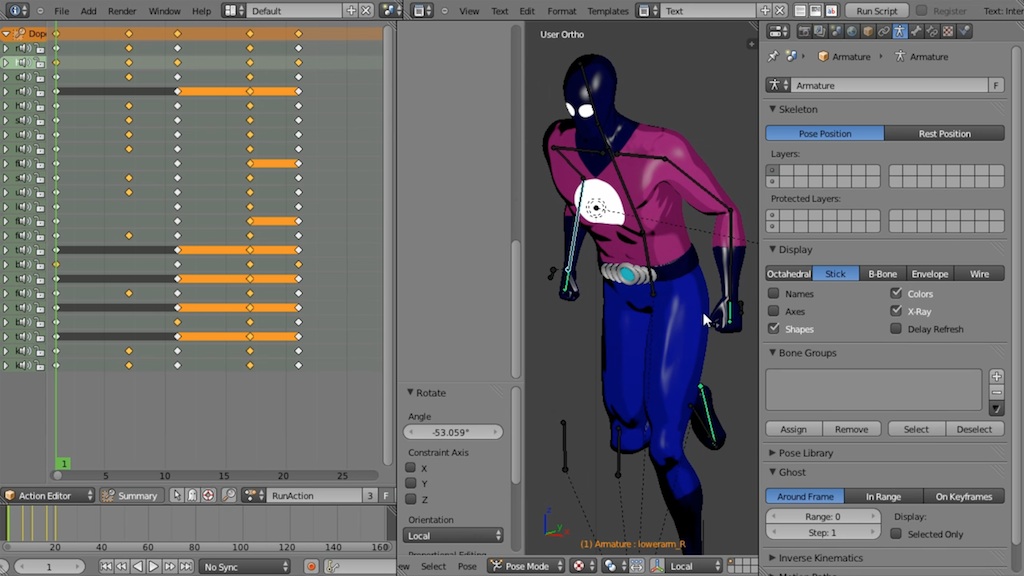1024x576 pixels.
Task: Jump to previous keyframe
Action: click(121, 566)
